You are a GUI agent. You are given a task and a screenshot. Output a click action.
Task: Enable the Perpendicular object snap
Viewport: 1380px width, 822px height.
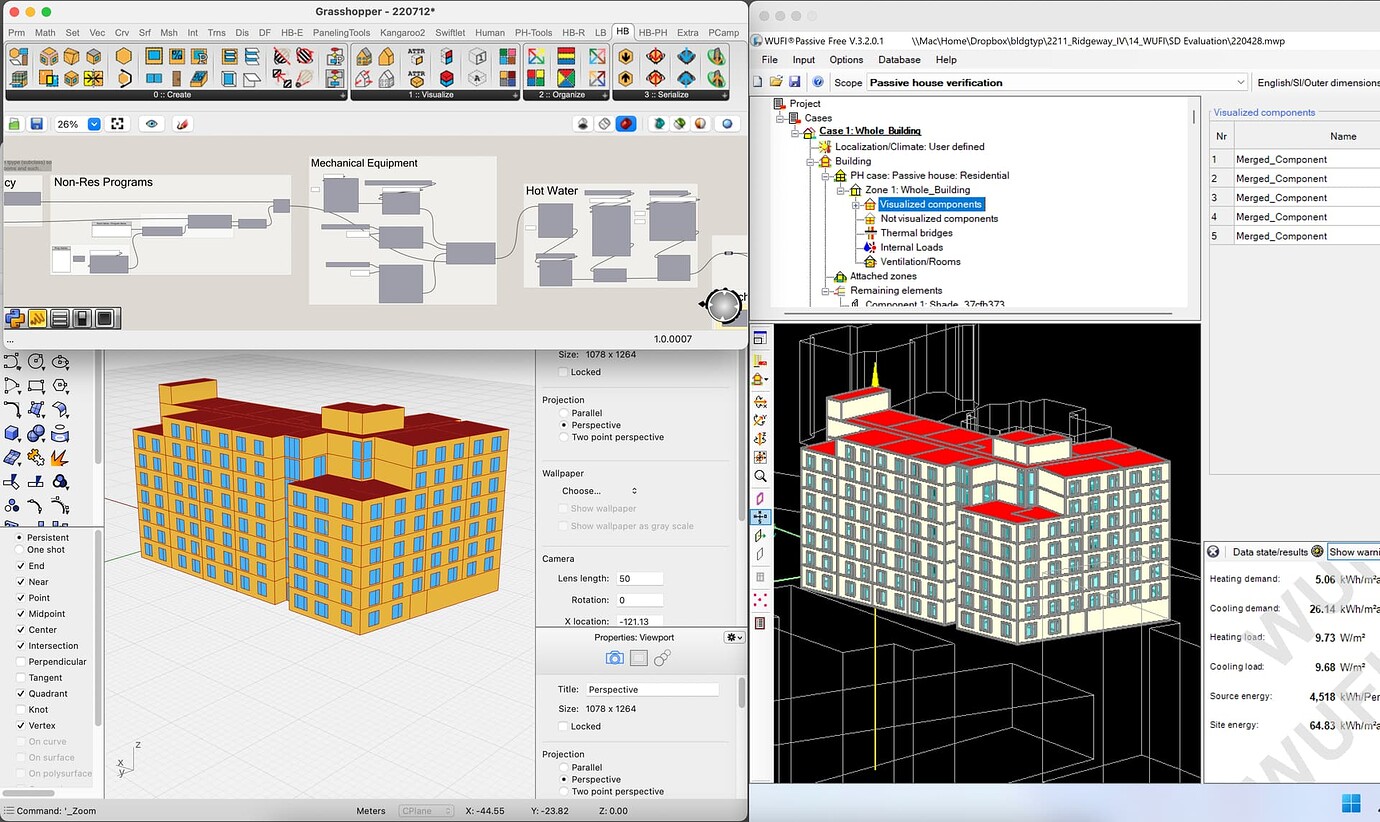point(20,662)
